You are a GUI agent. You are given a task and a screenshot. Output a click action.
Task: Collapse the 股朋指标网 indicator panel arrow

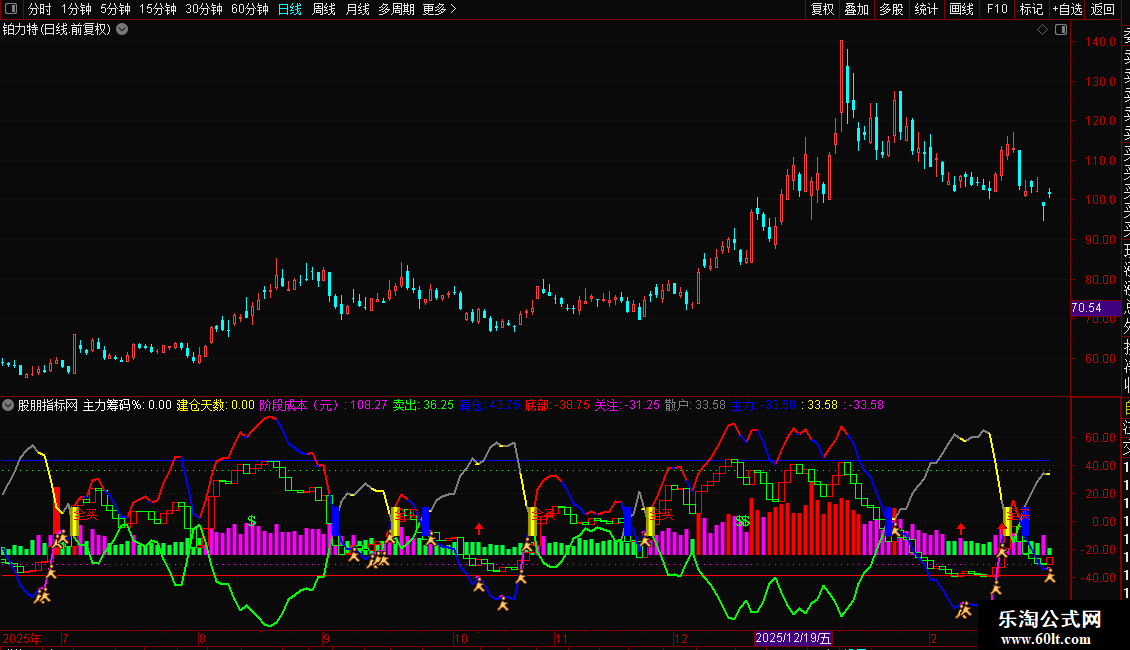[x=8, y=405]
